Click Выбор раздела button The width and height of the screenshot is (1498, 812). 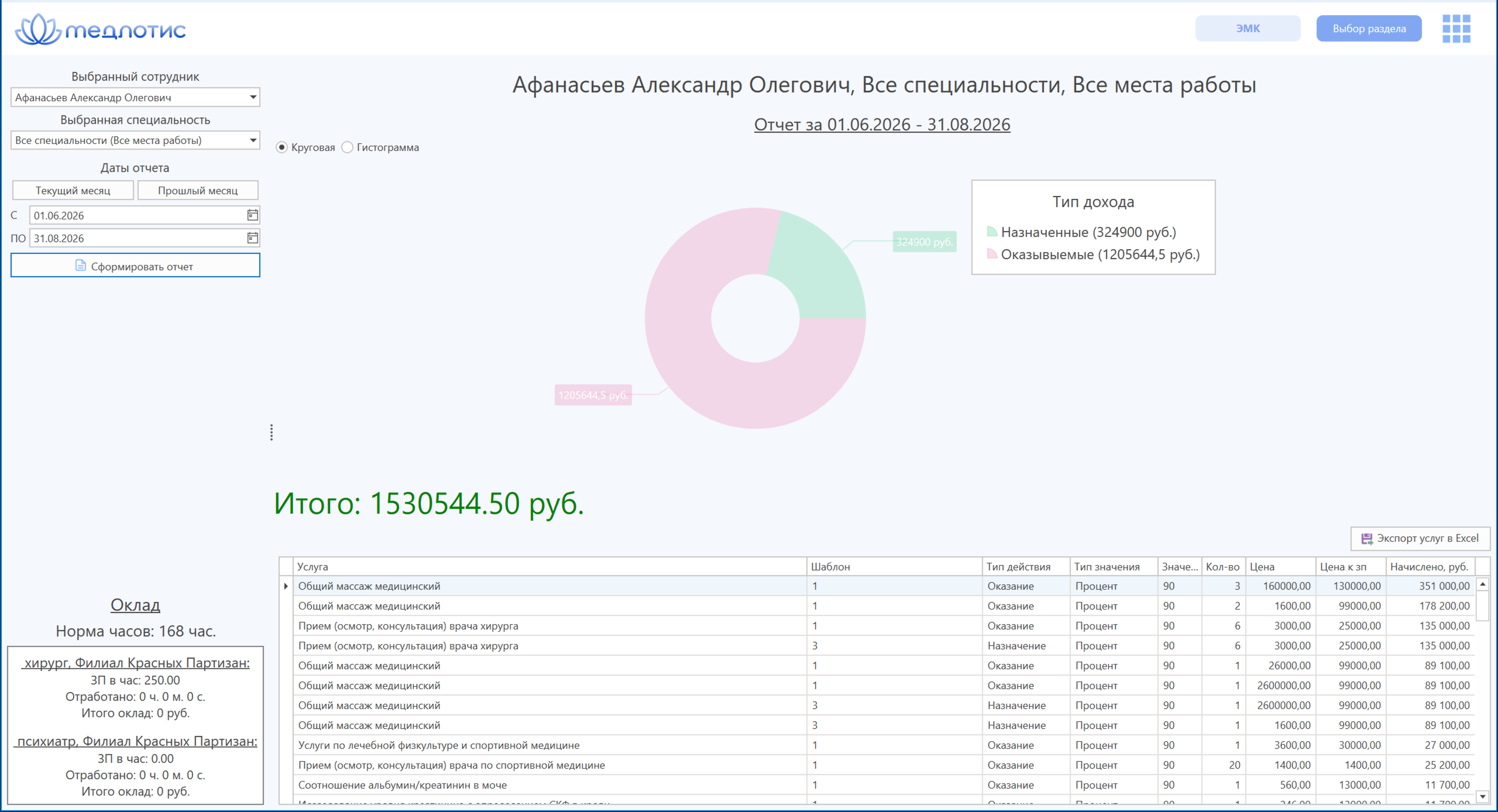point(1369,28)
